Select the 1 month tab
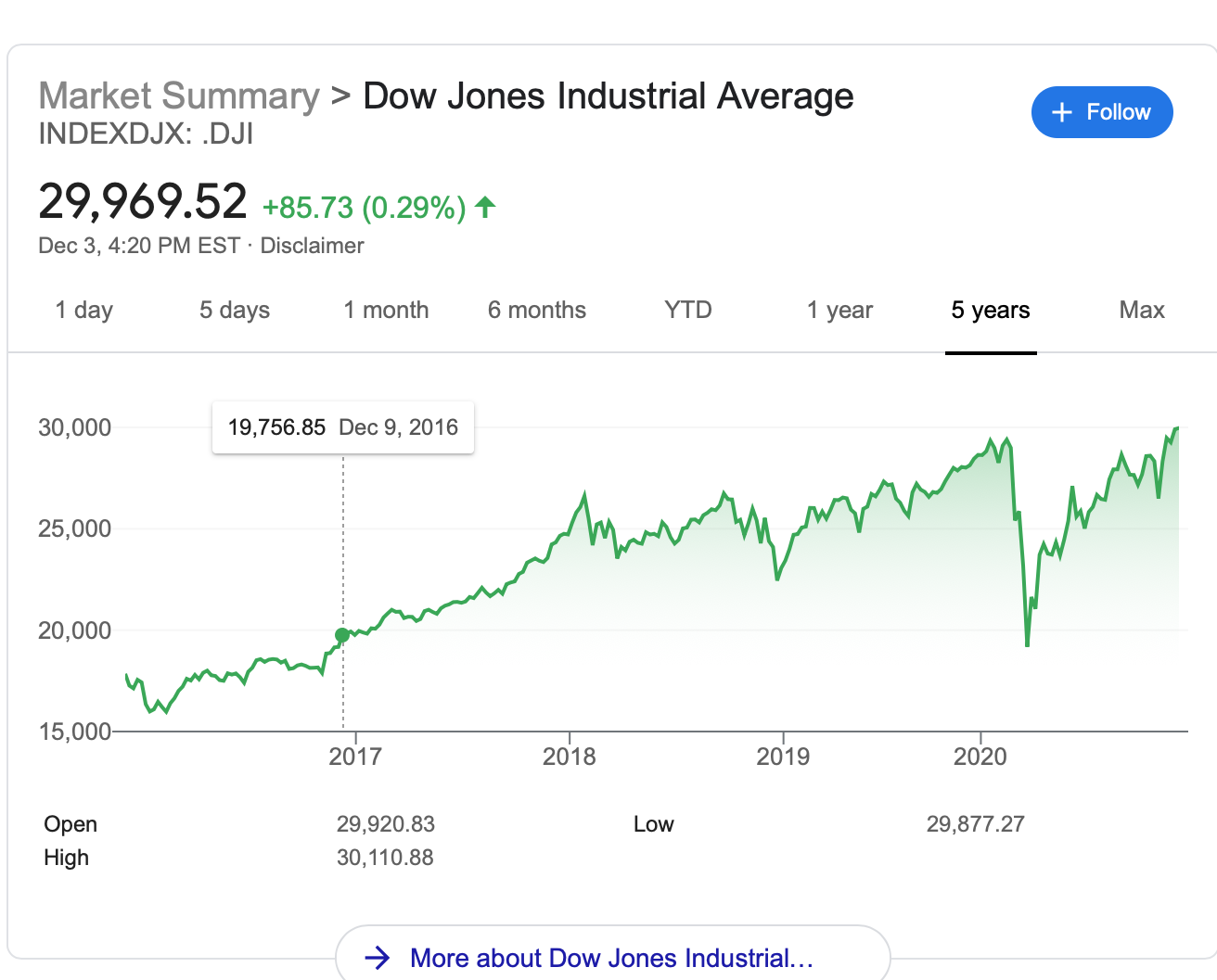The width and height of the screenshot is (1217, 980). point(386,310)
